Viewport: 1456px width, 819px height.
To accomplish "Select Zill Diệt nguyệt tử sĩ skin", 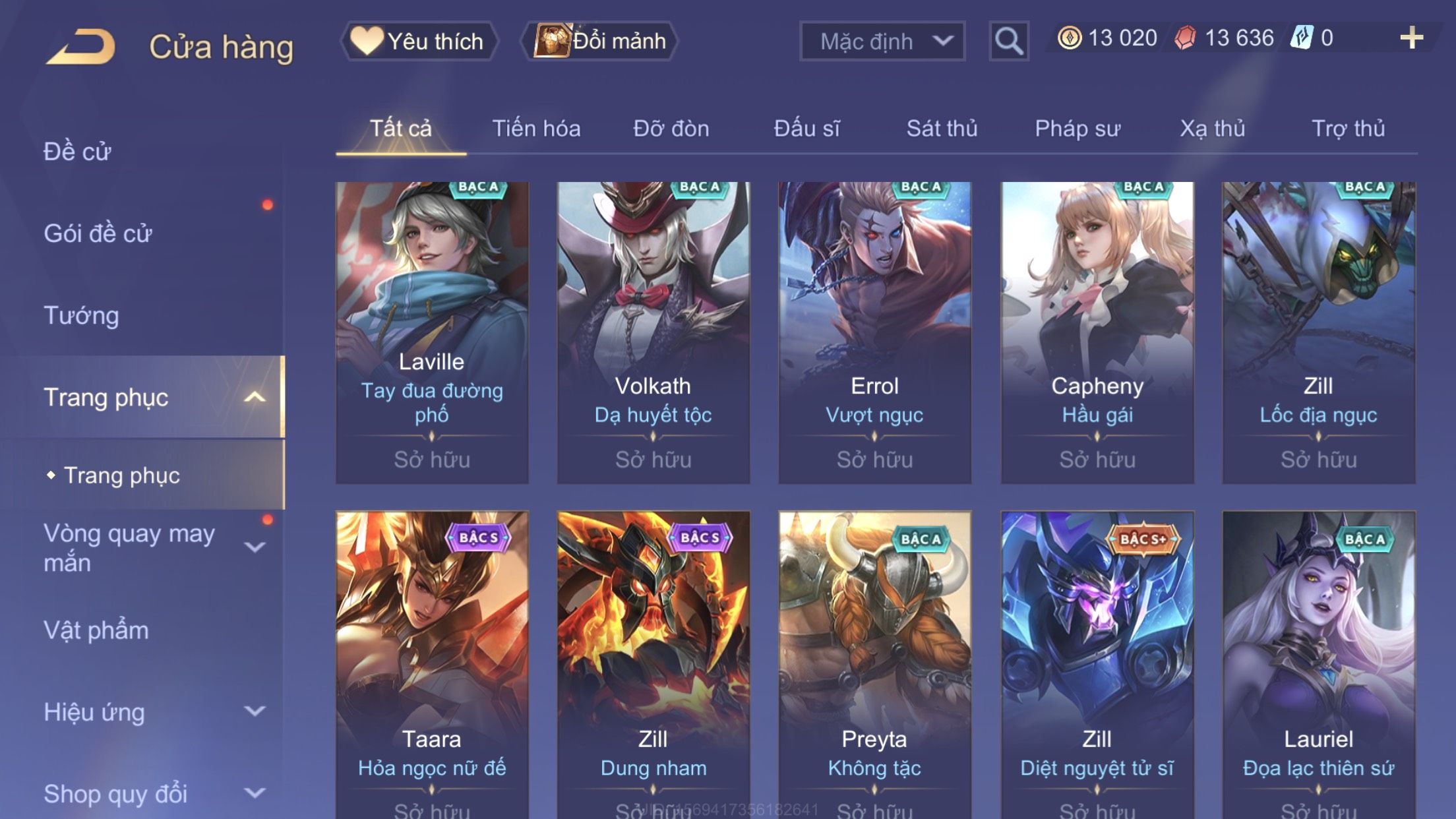I will click(x=1097, y=665).
